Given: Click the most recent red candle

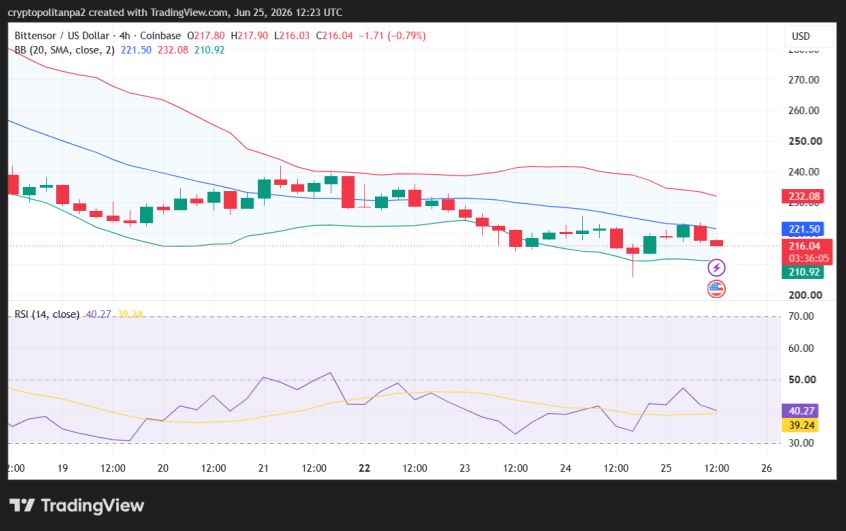Looking at the screenshot, I should (x=717, y=243).
